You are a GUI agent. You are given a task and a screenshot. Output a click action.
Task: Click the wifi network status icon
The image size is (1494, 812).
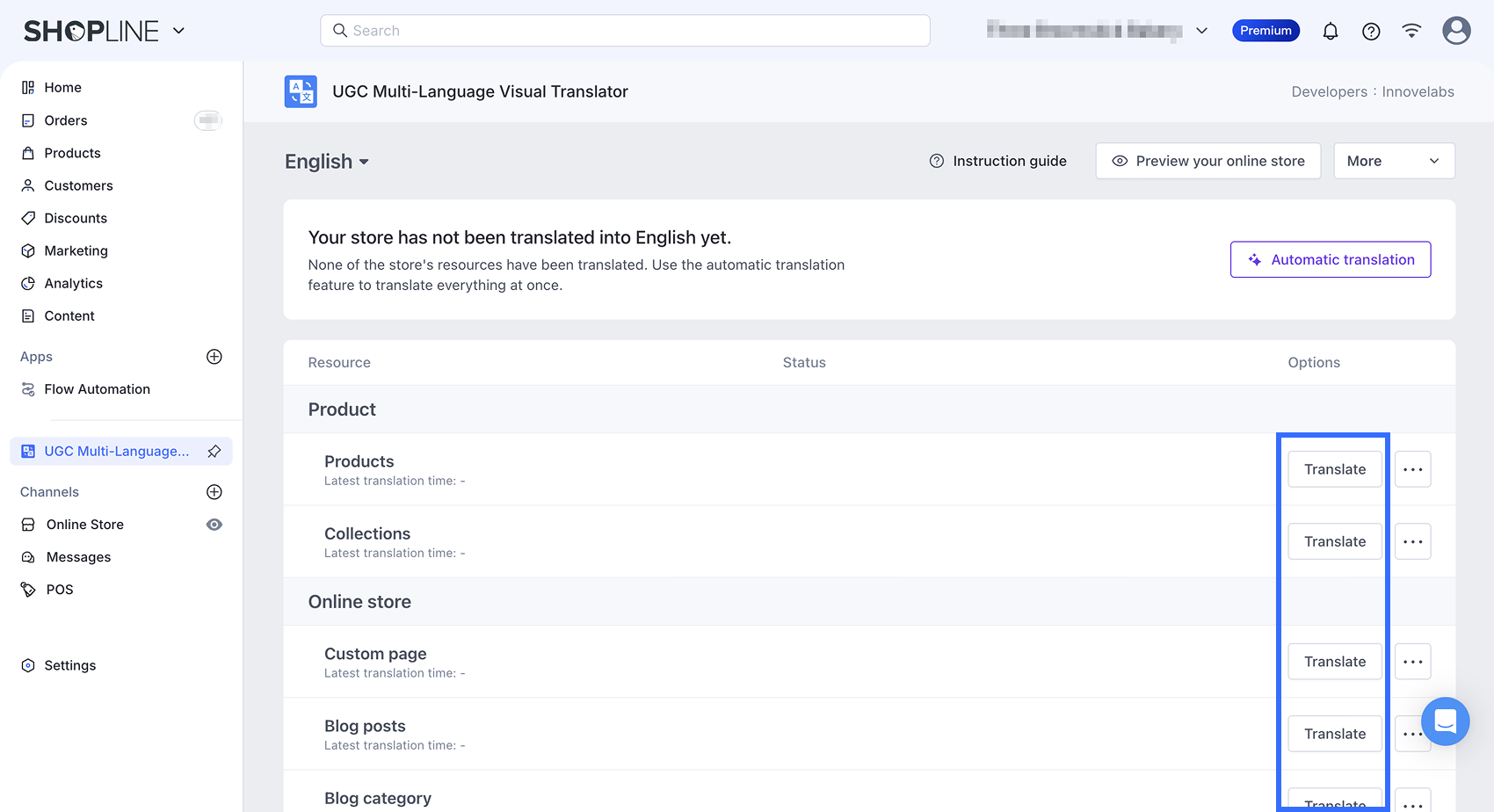pos(1411,31)
